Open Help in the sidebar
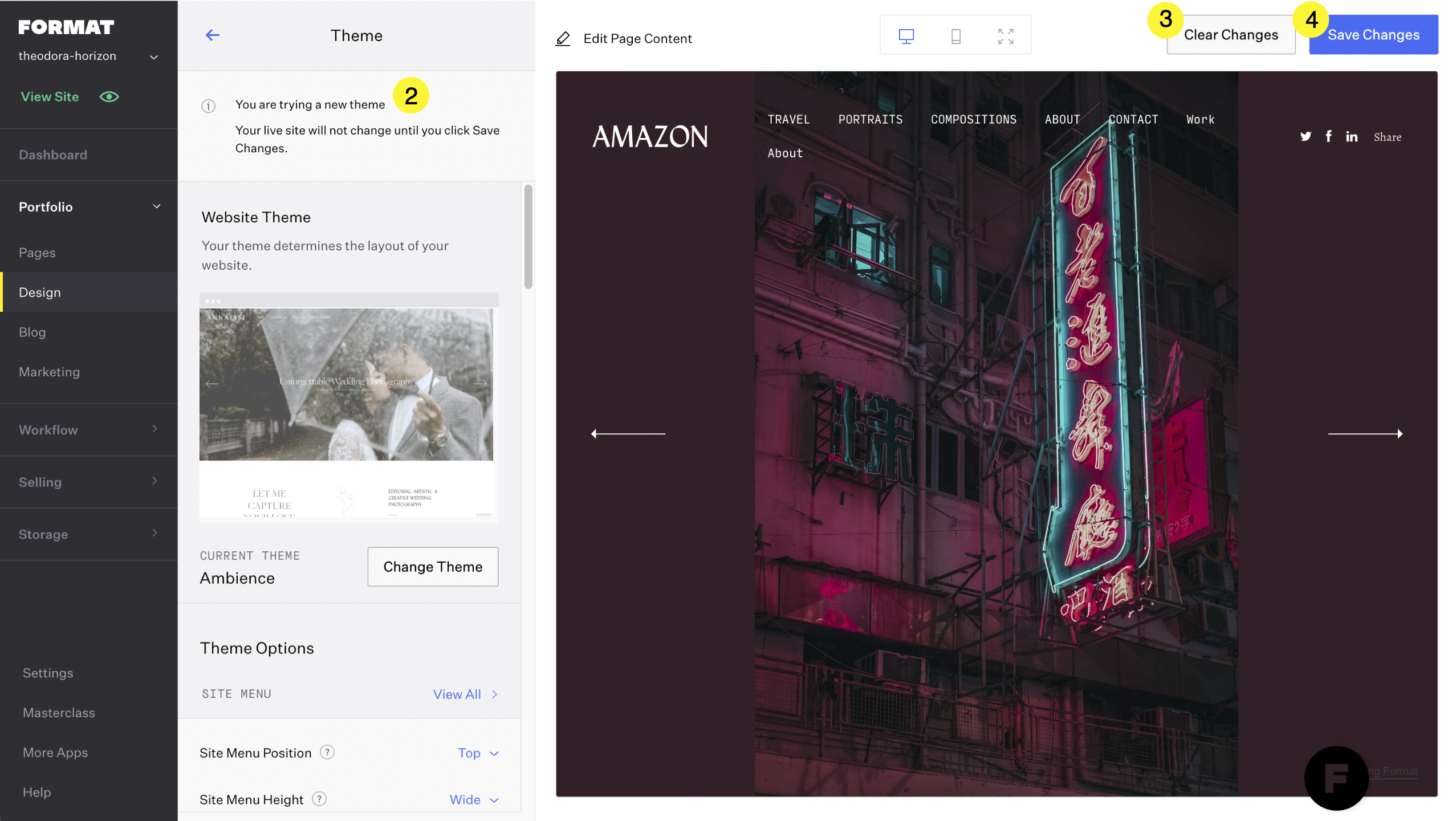Screen dimensions: 1456x821 click(37, 792)
